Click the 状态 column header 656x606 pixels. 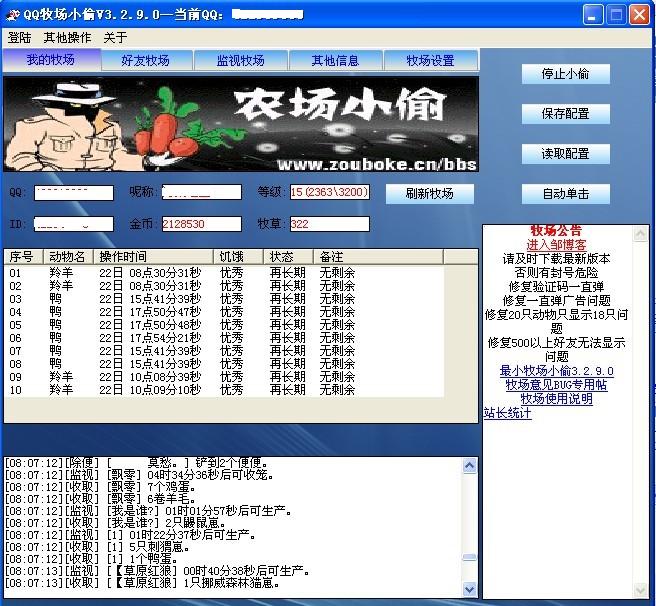pos(288,257)
